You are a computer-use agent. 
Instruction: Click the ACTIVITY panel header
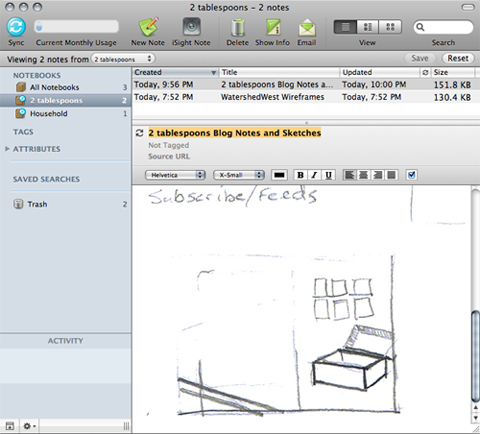[66, 341]
